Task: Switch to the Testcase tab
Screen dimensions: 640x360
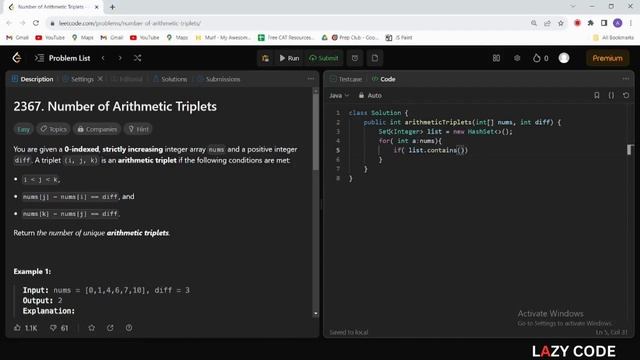Action: tap(346, 79)
